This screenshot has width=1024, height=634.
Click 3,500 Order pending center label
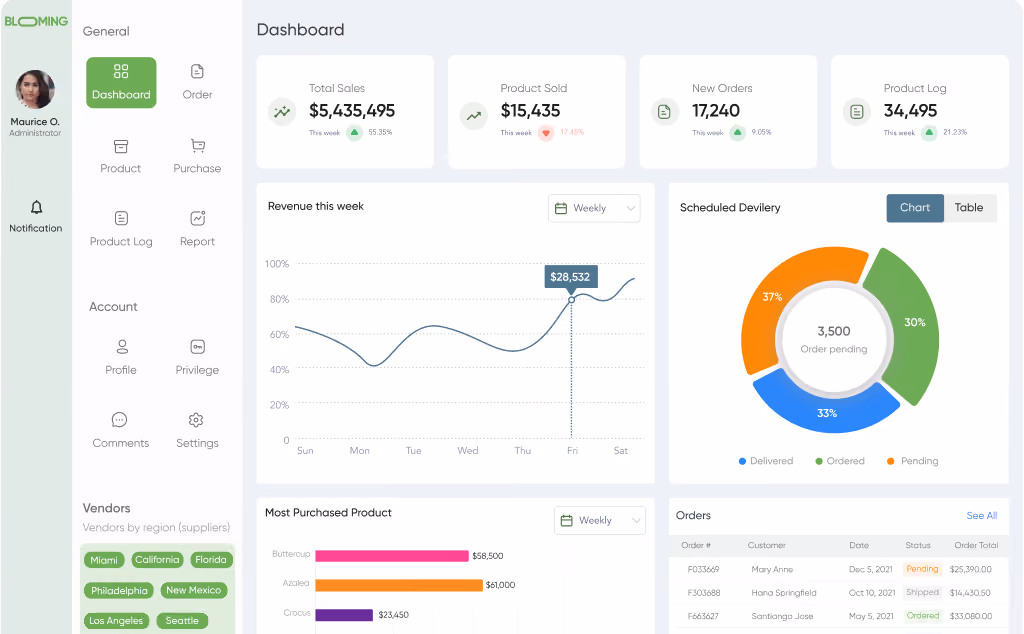click(834, 339)
